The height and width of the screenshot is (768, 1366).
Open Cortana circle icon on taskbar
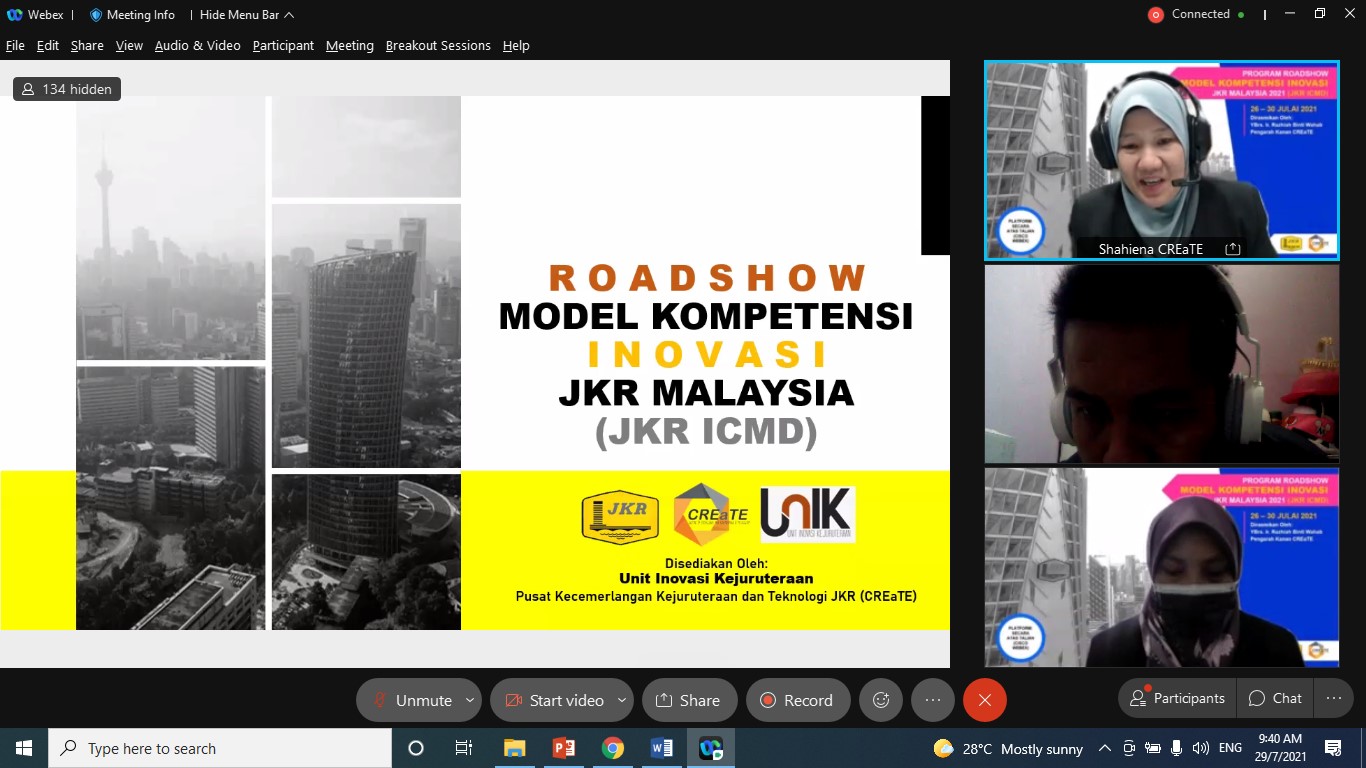tap(416, 748)
